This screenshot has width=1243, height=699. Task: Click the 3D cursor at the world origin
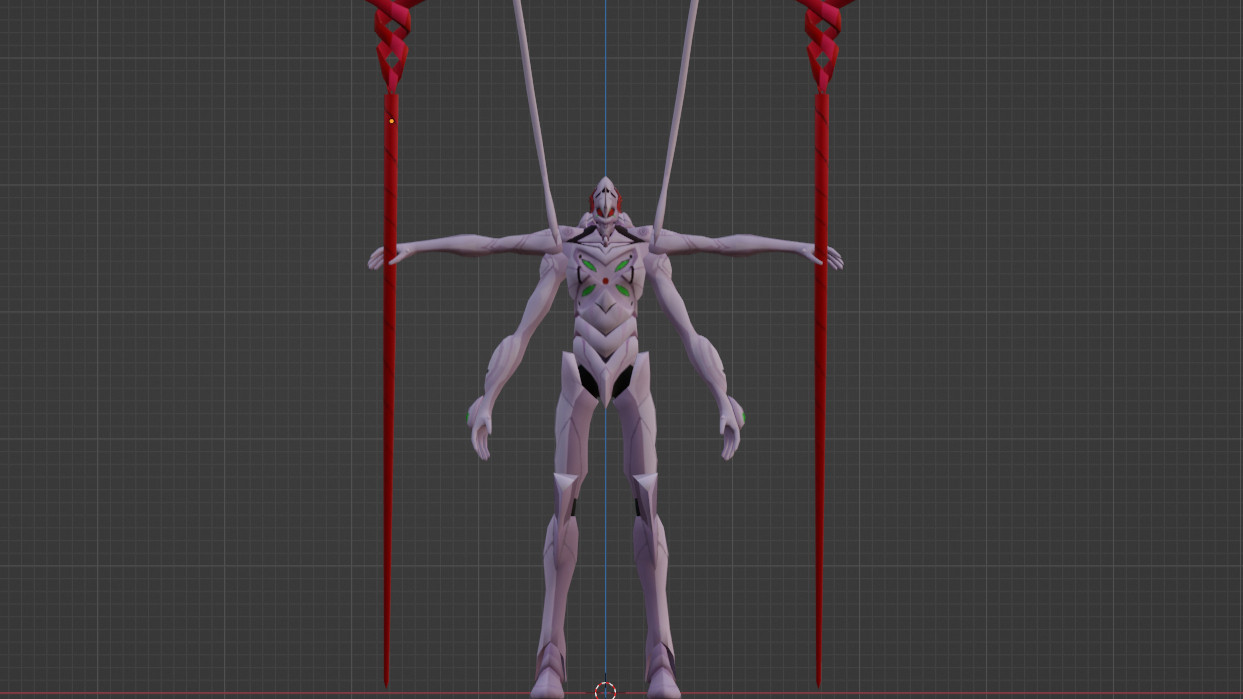(605, 690)
